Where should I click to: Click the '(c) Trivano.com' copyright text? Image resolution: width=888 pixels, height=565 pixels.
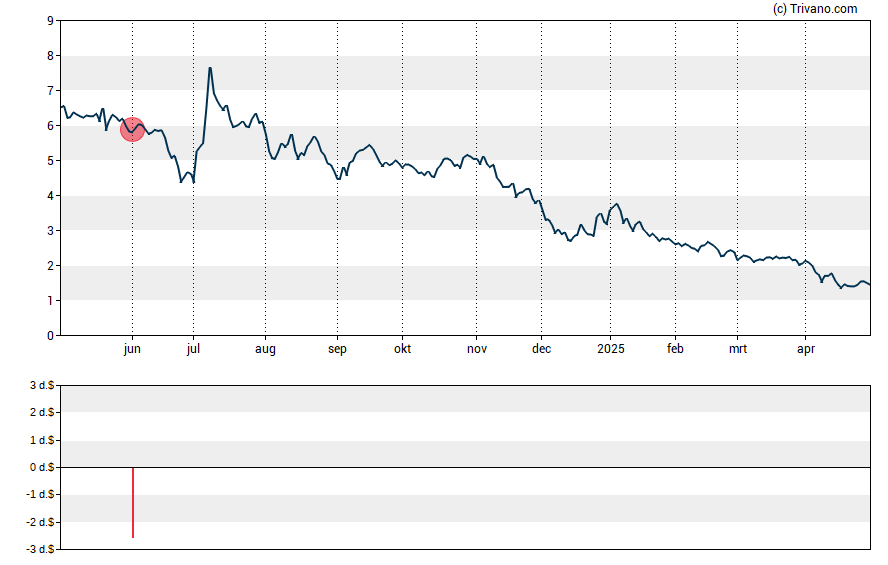click(x=815, y=8)
